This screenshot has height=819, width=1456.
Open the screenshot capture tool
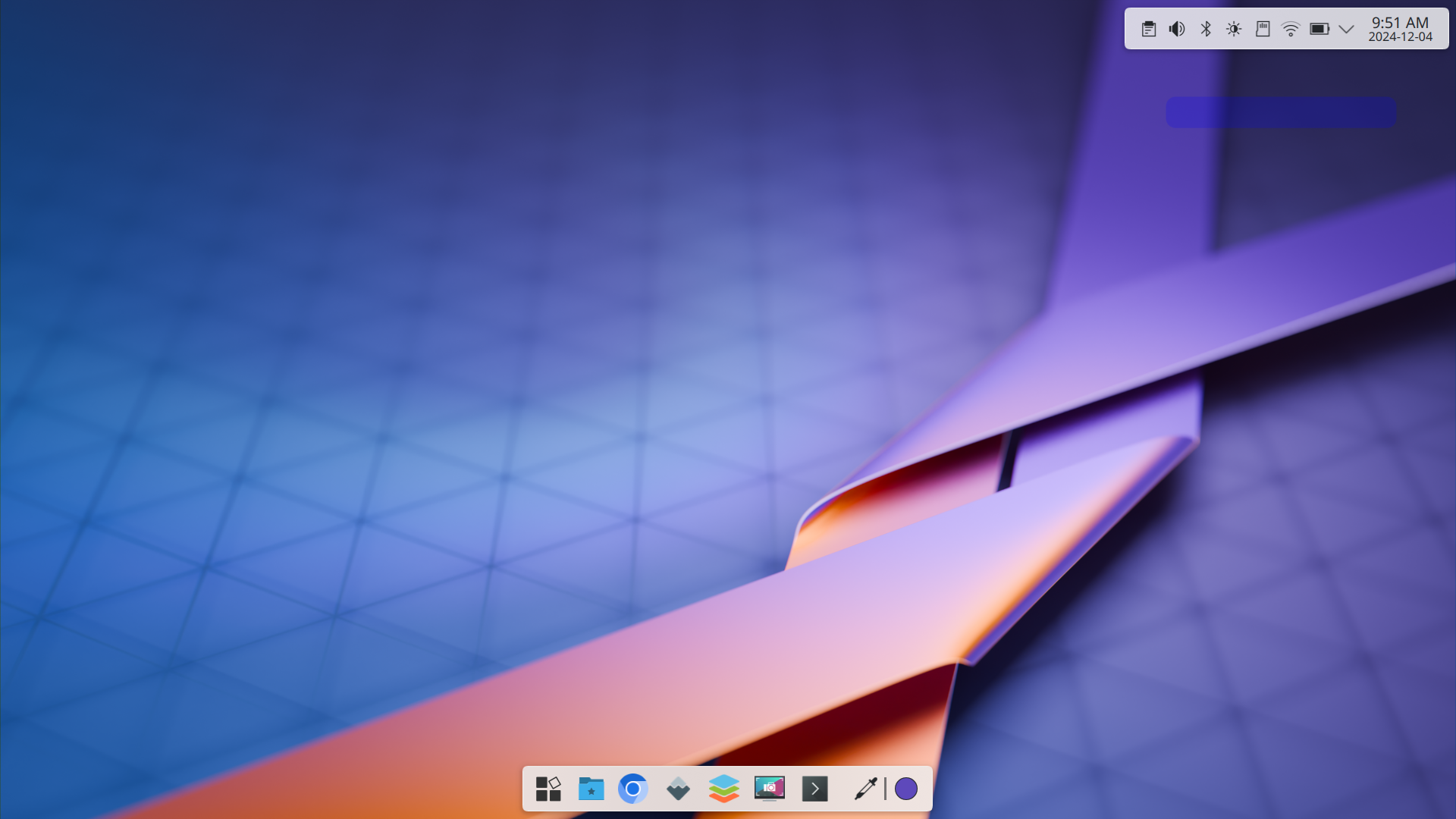[769, 789]
